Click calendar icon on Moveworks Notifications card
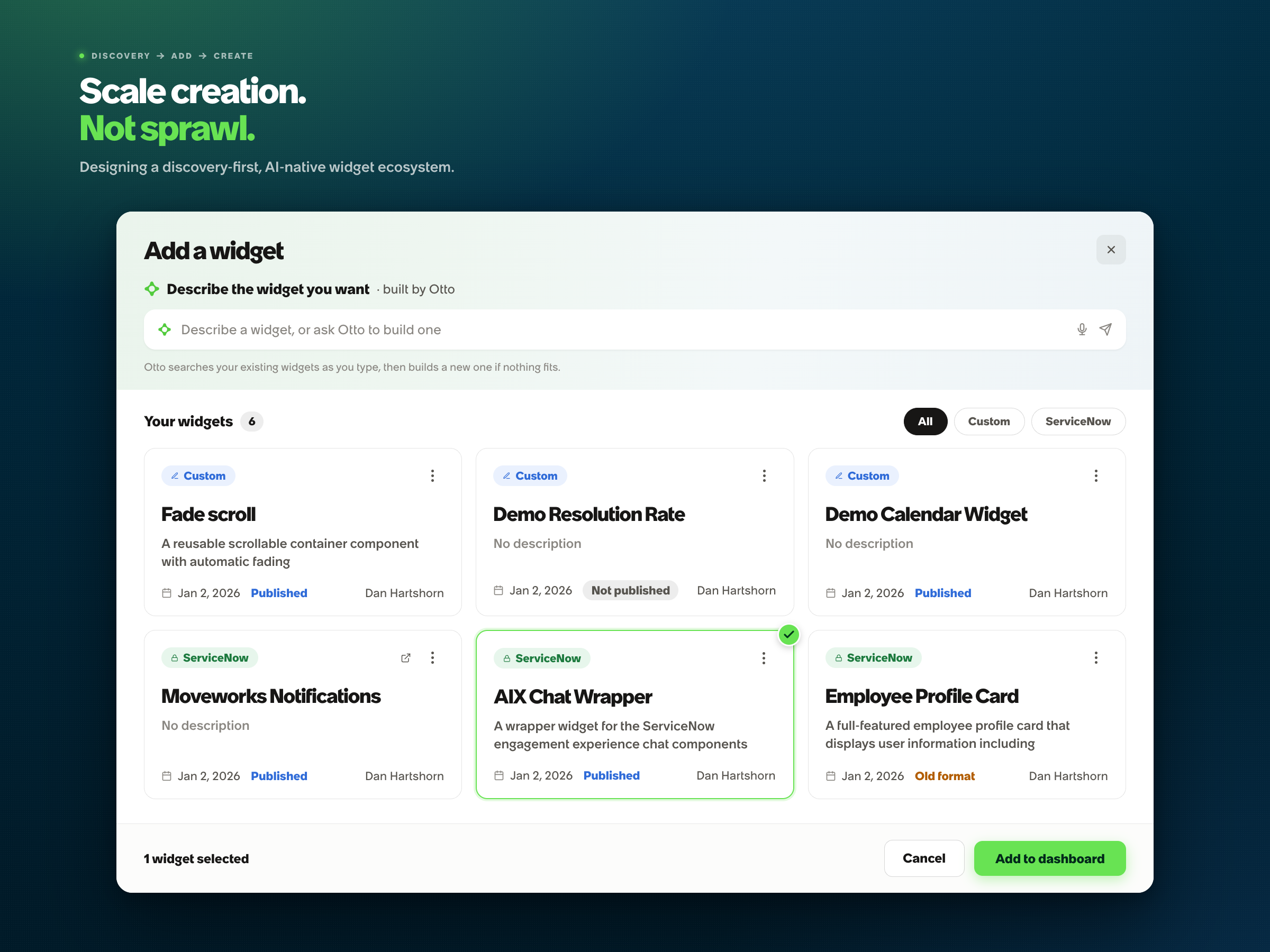Screen dimensions: 1270x952 point(167,776)
